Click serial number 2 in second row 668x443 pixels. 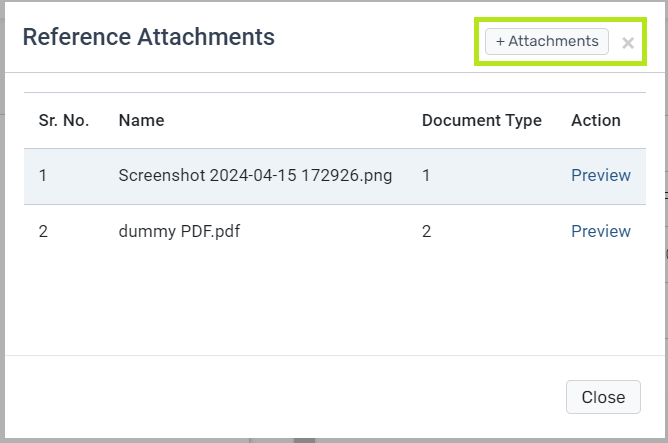pyautogui.click(x=43, y=231)
